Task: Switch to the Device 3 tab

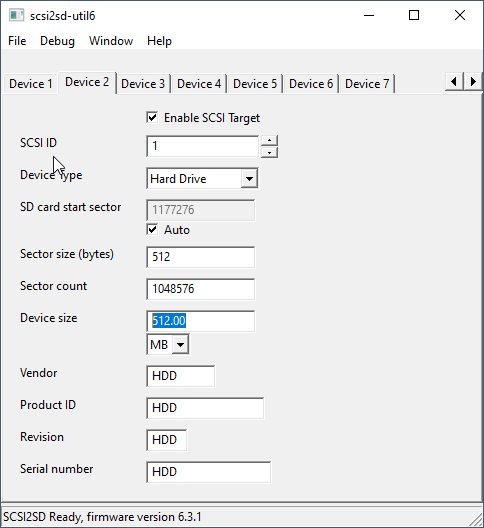Action: (x=143, y=84)
